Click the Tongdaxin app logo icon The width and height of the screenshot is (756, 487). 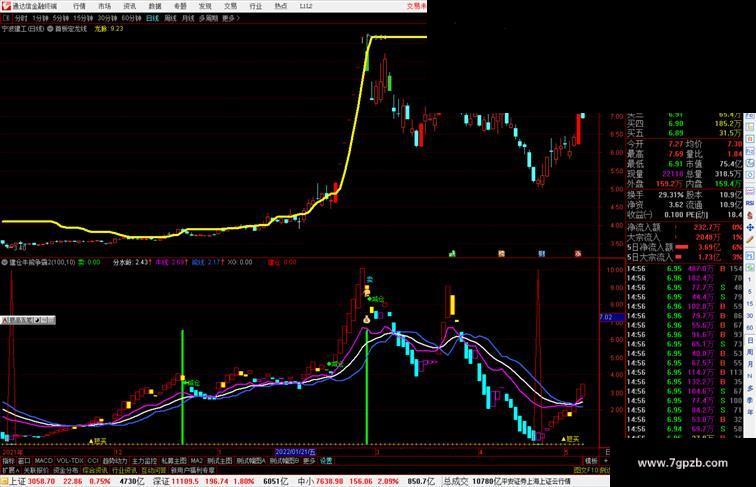(x=6, y=6)
